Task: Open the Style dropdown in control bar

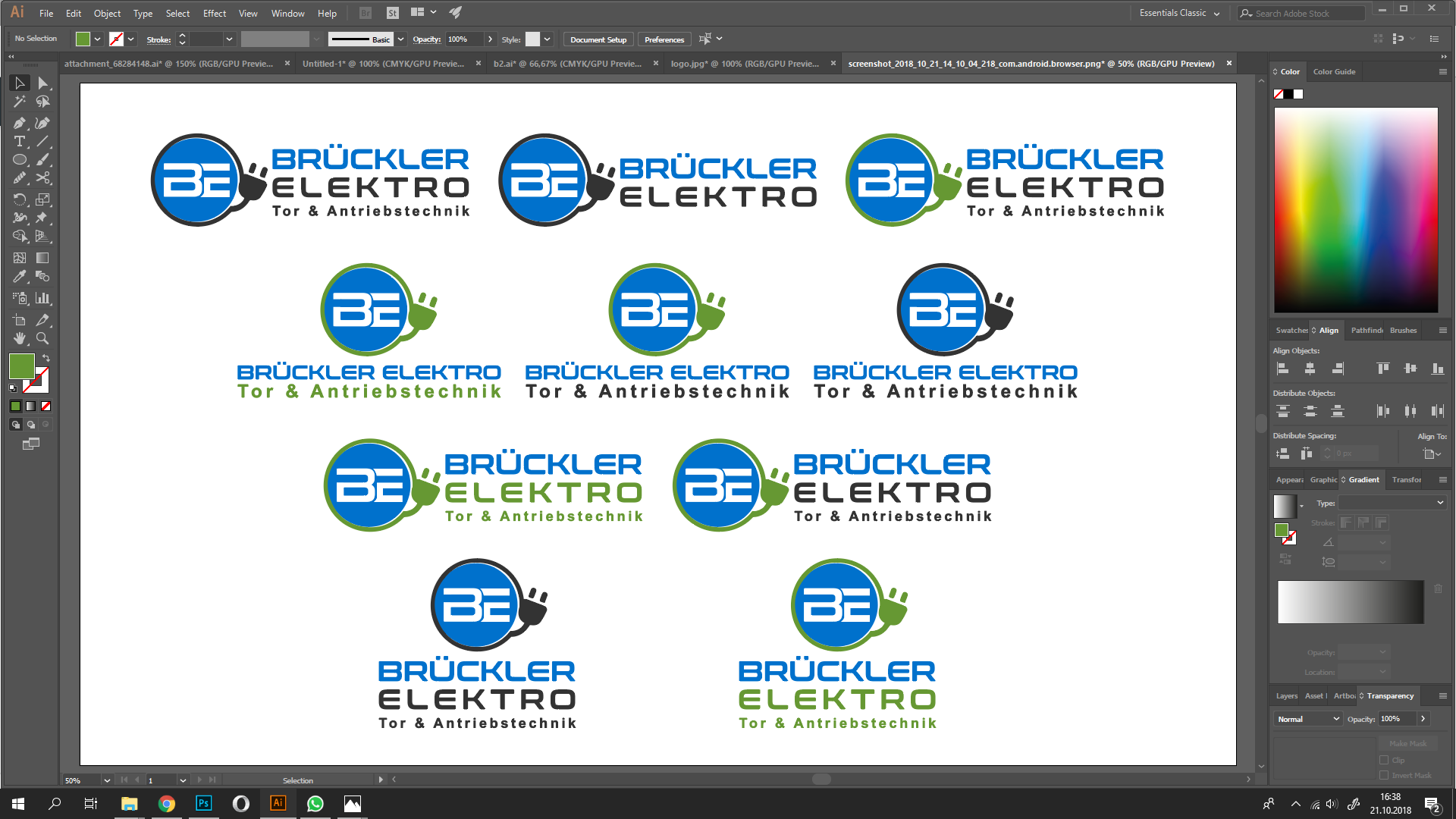Action: coord(547,39)
